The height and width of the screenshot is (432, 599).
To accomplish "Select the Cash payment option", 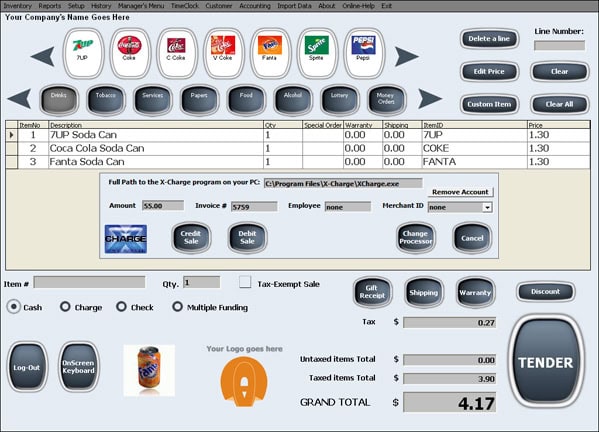I will (x=14, y=307).
